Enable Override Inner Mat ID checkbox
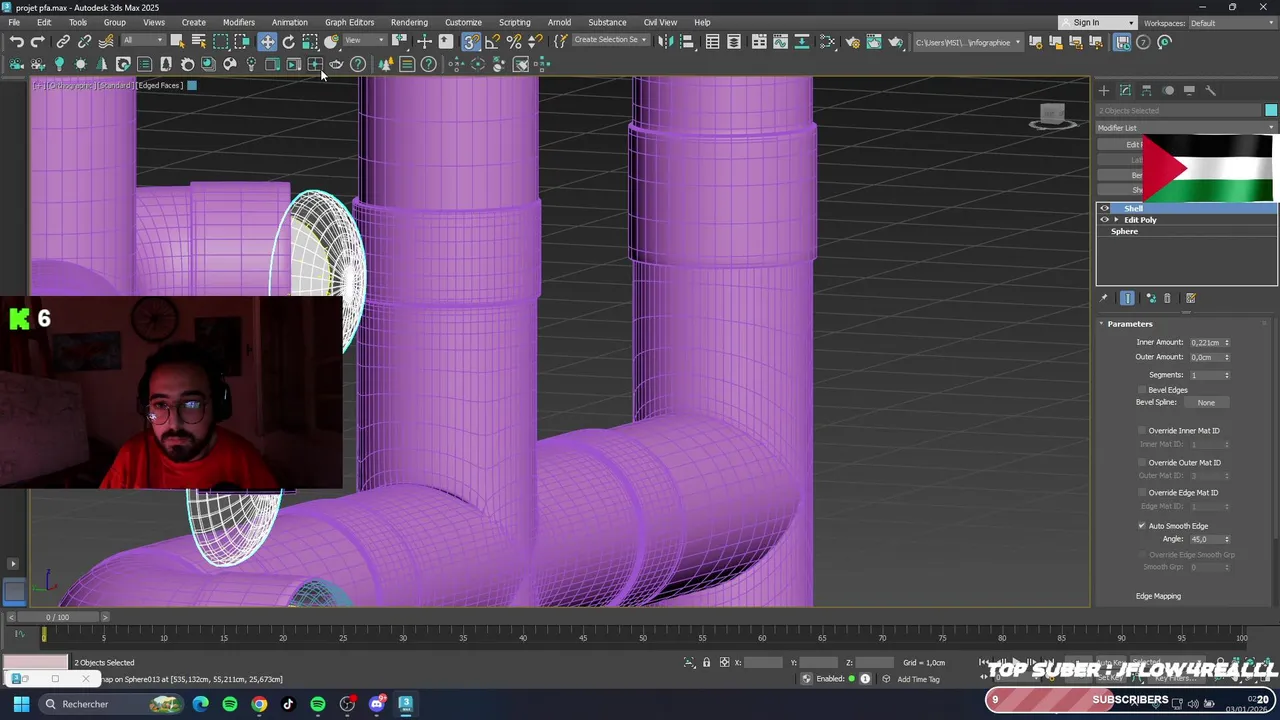 1142,431
